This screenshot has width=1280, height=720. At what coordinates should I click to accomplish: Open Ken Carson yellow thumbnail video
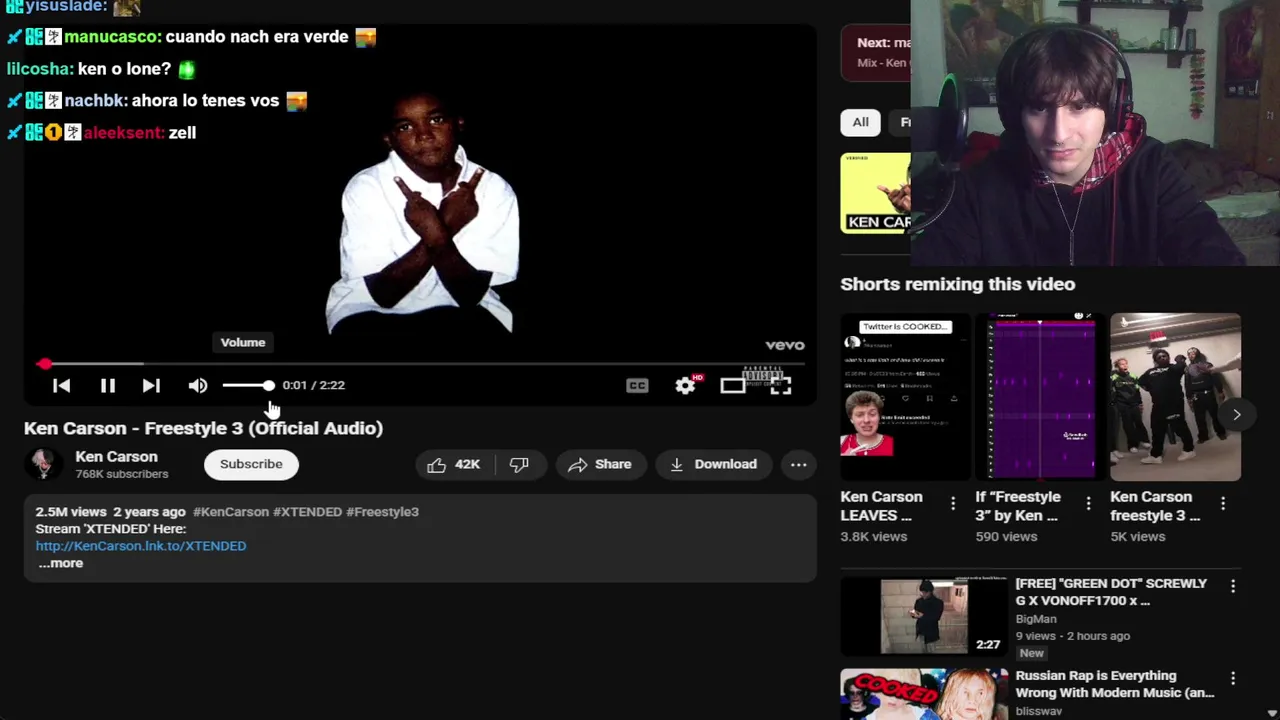876,193
